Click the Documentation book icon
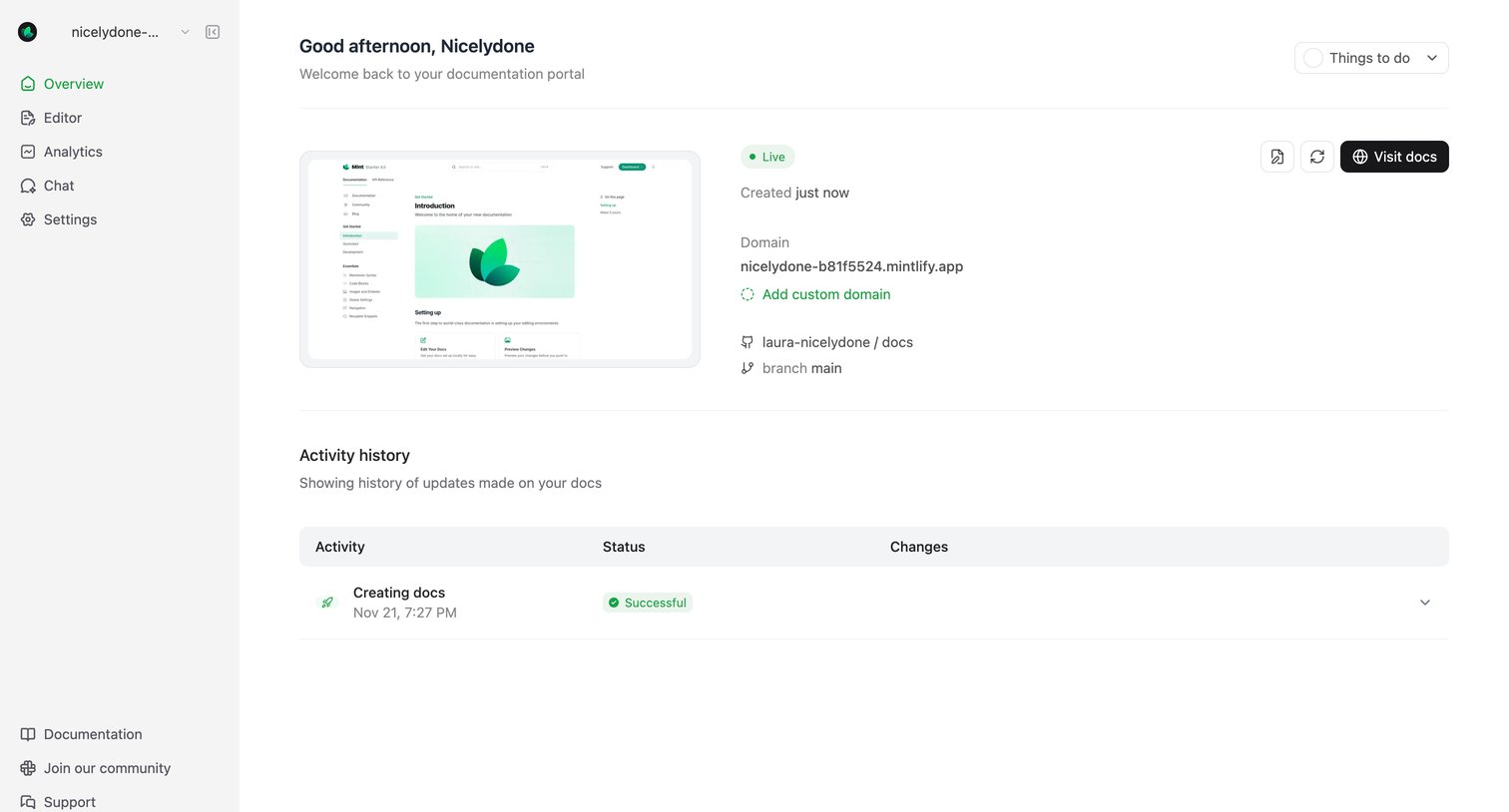 pyautogui.click(x=28, y=734)
